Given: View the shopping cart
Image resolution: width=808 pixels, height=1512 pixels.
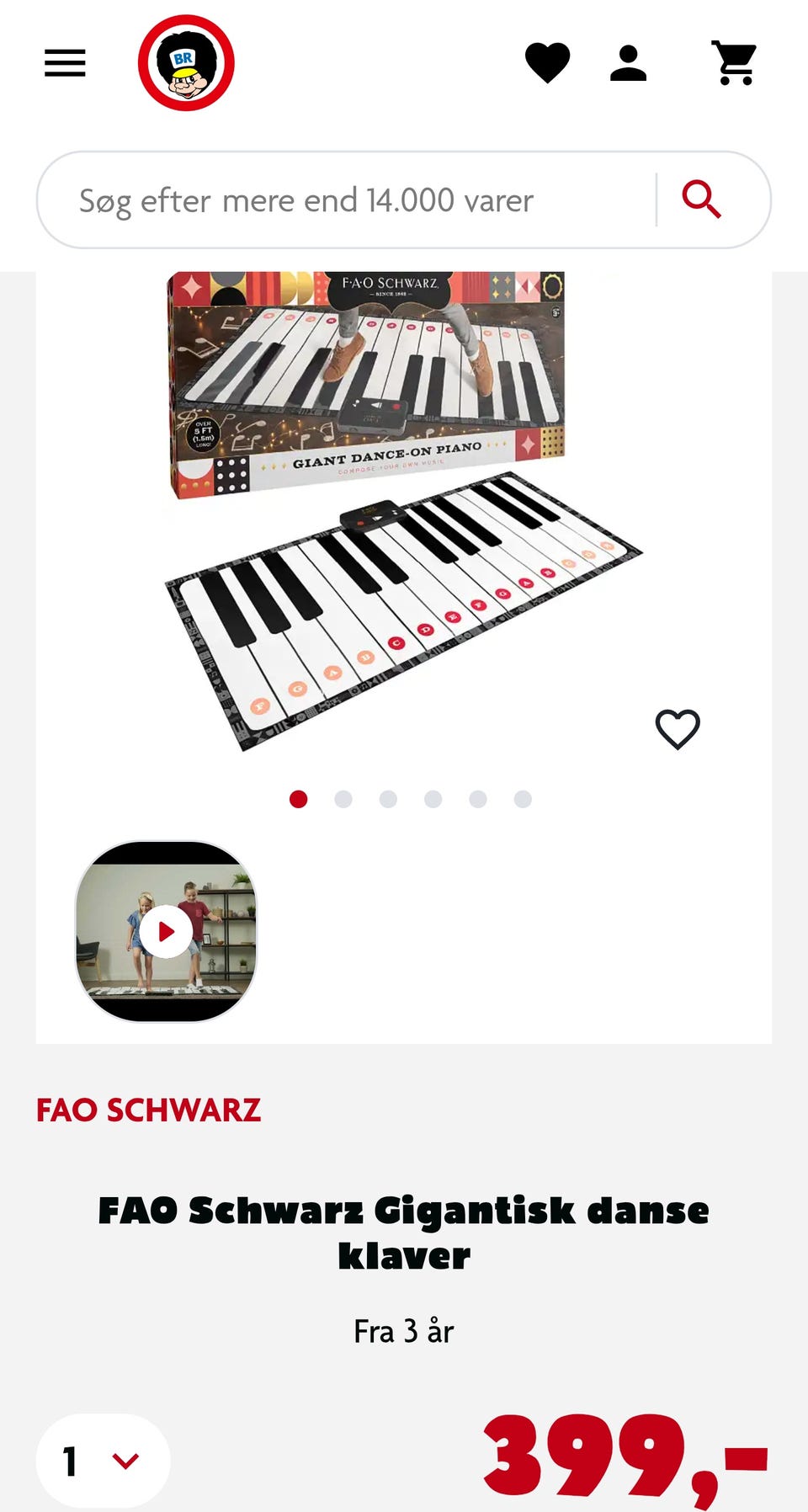Looking at the screenshot, I should pyautogui.click(x=735, y=63).
